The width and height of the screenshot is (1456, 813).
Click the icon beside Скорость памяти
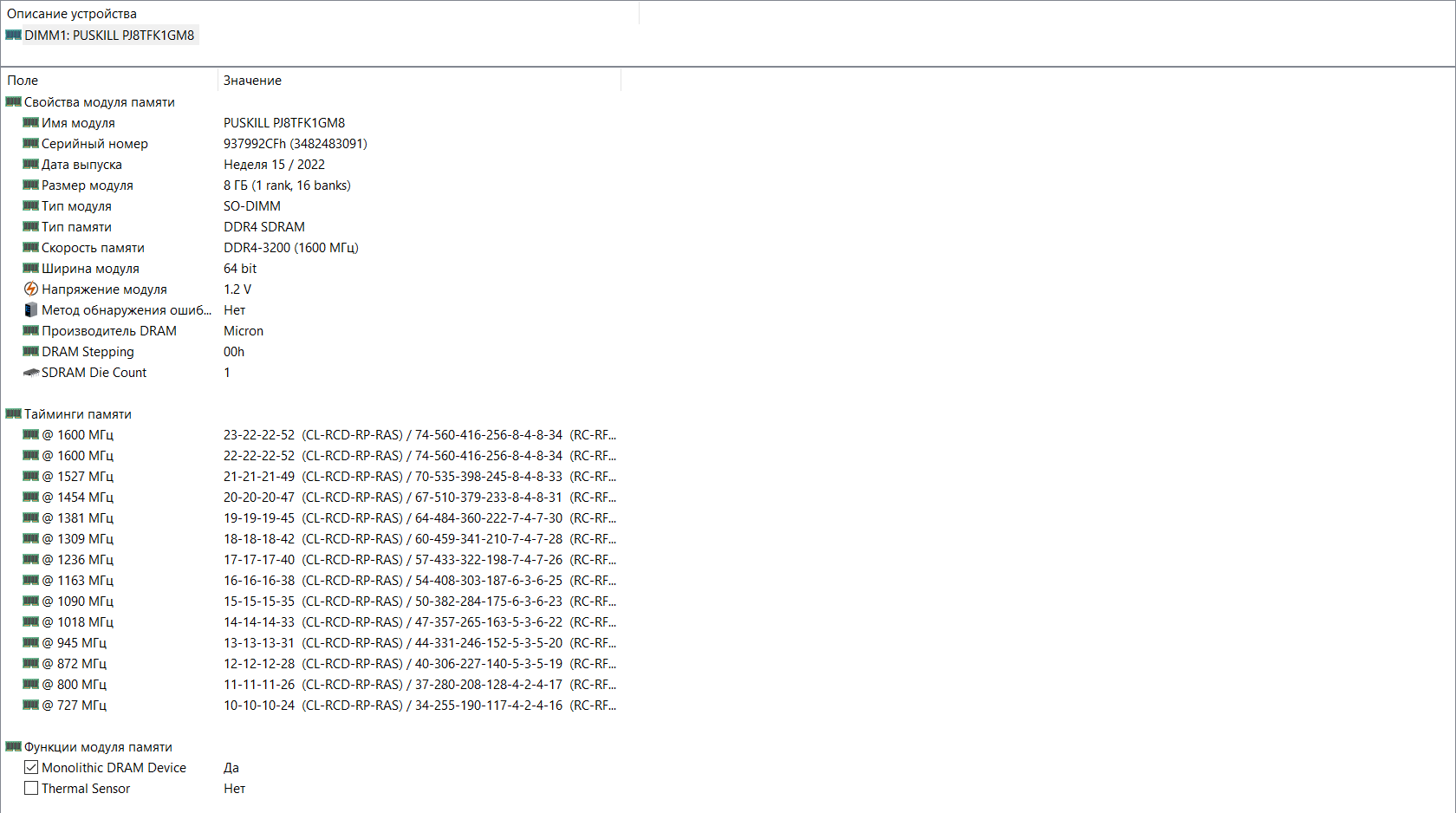(31, 247)
